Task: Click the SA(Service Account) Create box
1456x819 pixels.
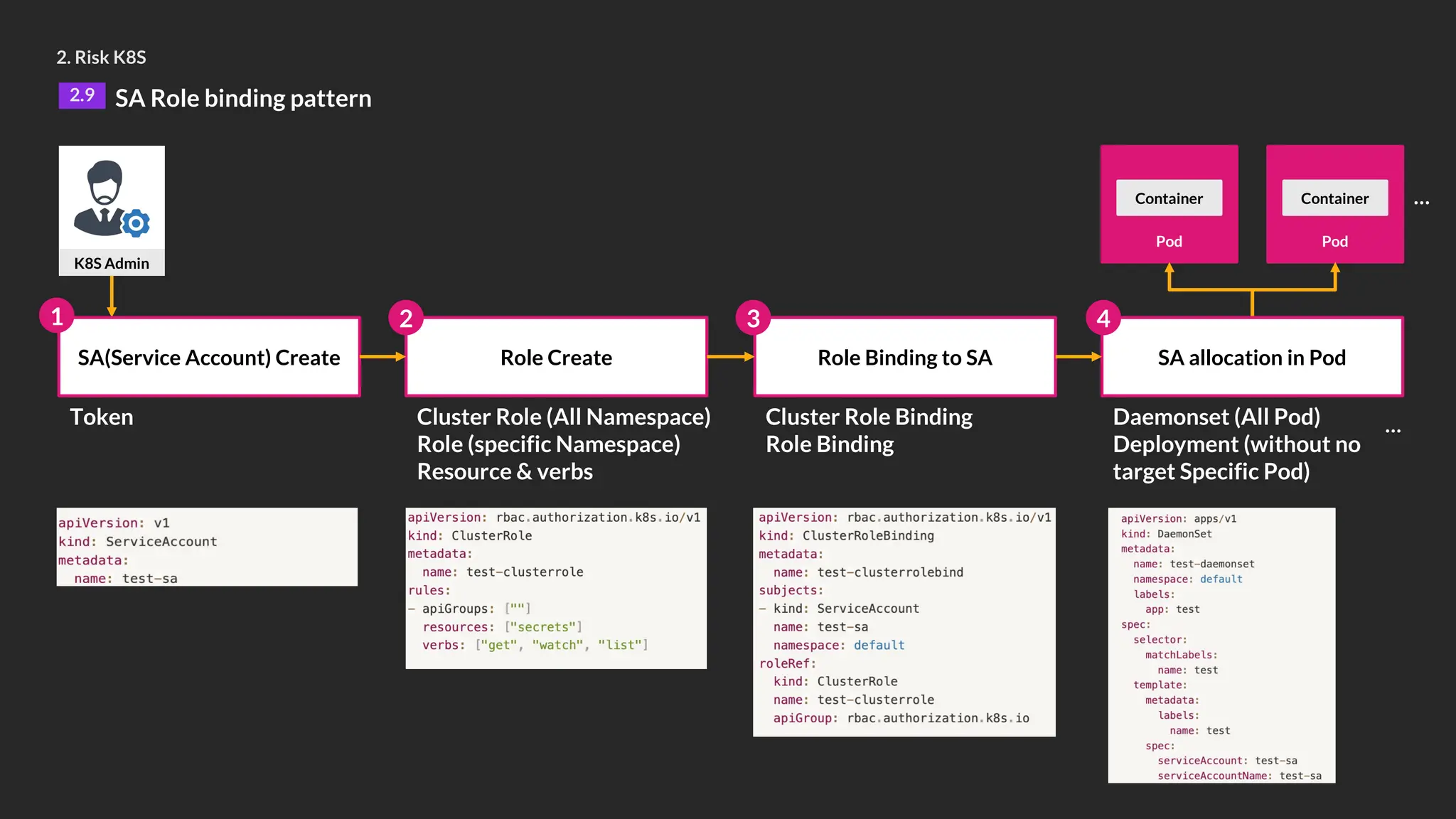Action: click(x=209, y=357)
